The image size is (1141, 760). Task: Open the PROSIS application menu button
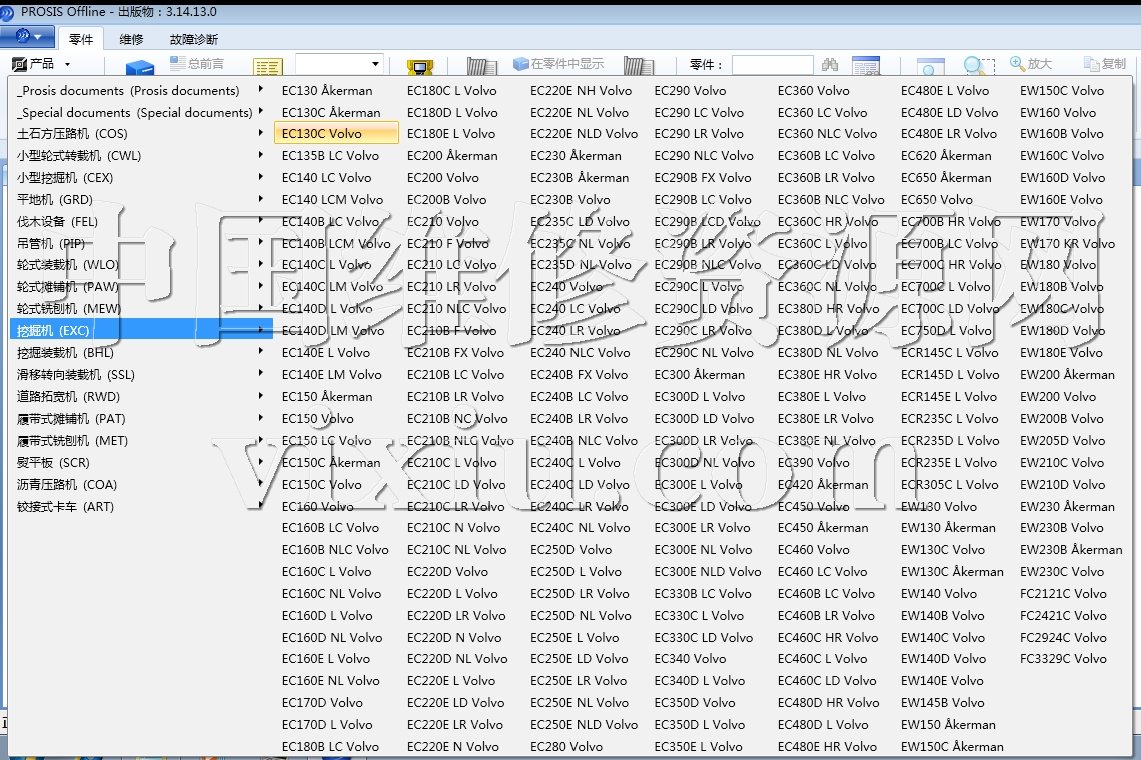(x=27, y=38)
